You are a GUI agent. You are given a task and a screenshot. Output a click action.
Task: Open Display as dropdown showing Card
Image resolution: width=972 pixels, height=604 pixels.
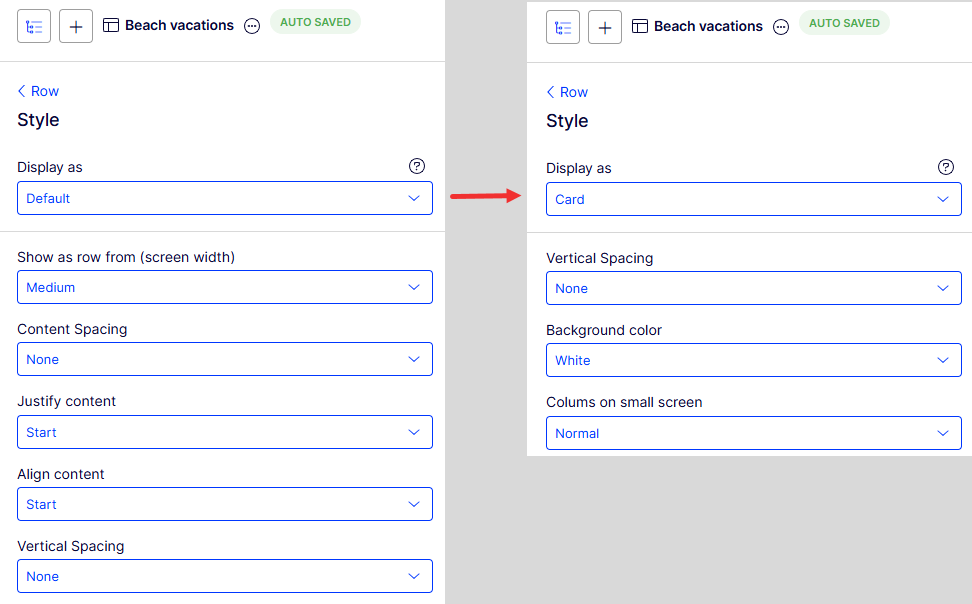click(x=753, y=199)
